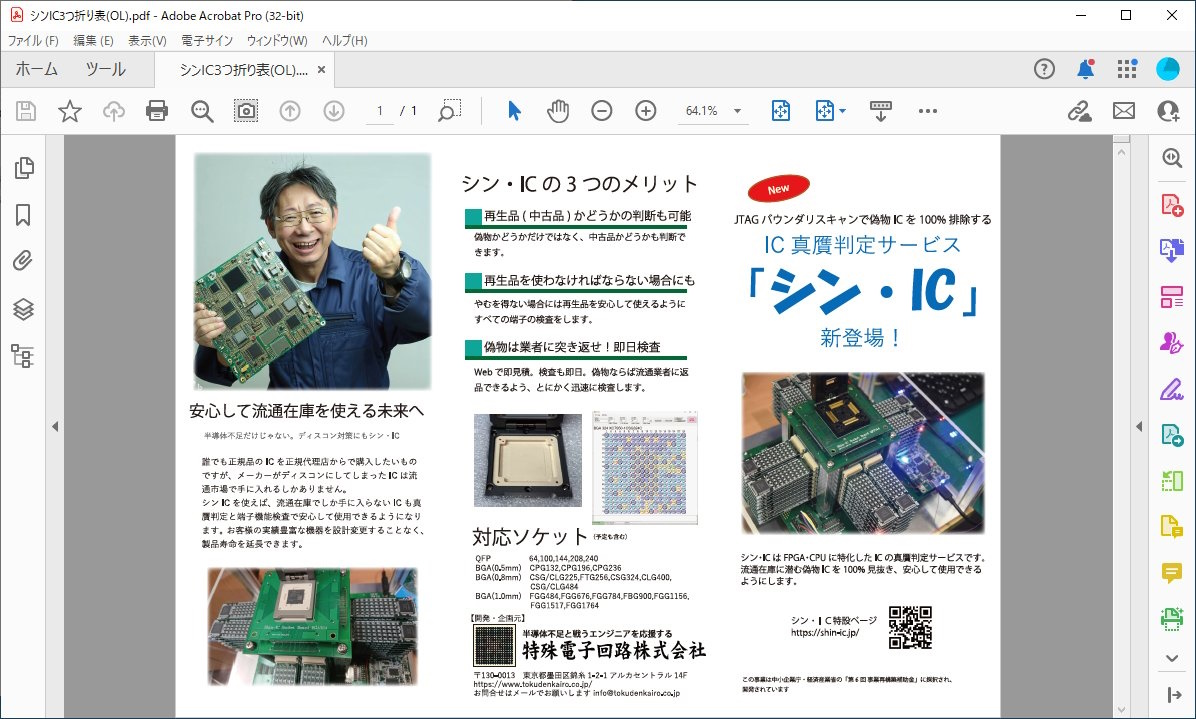Image resolution: width=1196 pixels, height=719 pixels.
Task: Open the Create PDF tool in right pane
Action: tap(1172, 205)
